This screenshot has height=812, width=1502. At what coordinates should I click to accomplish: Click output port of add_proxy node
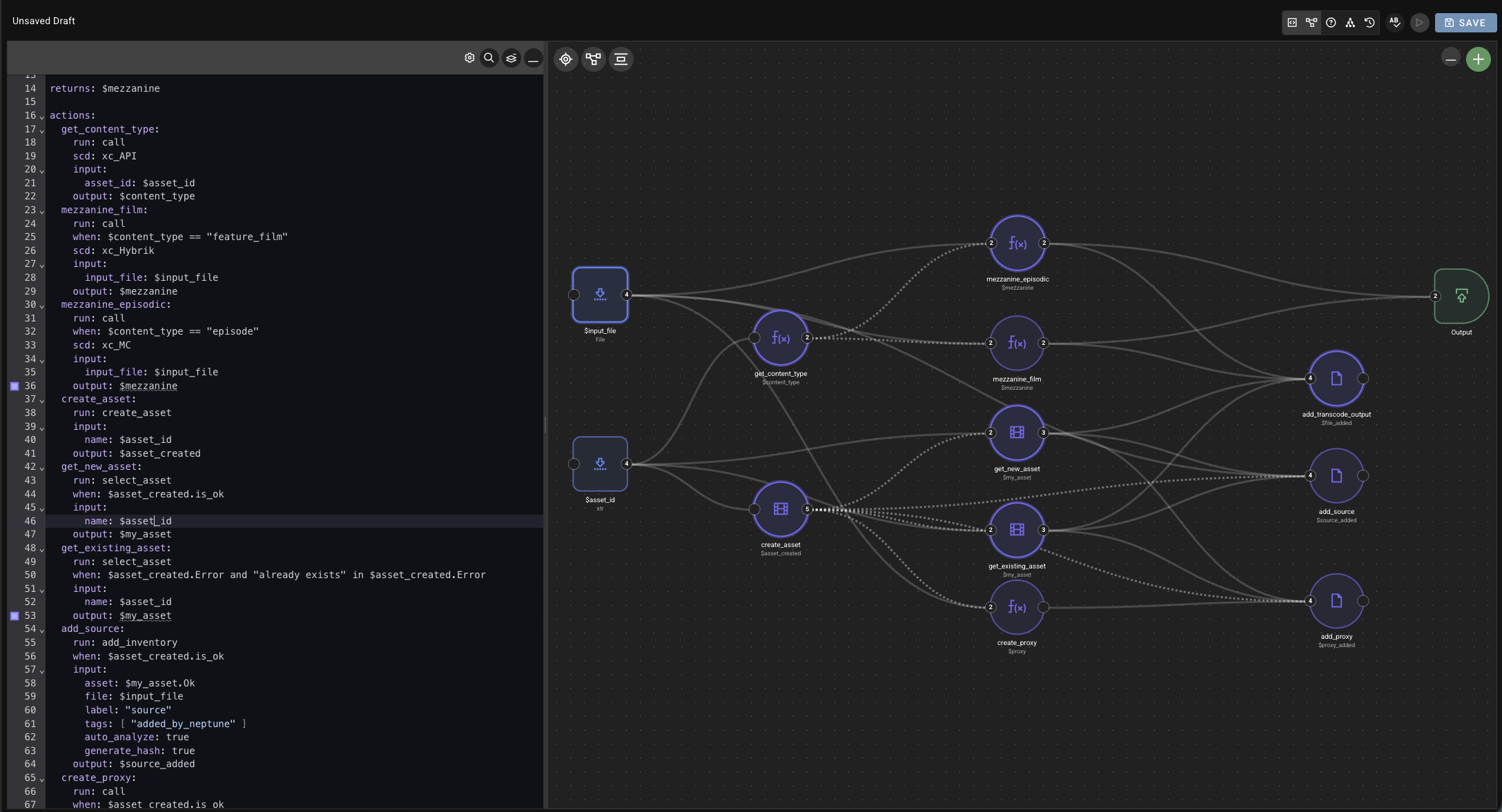1363,601
